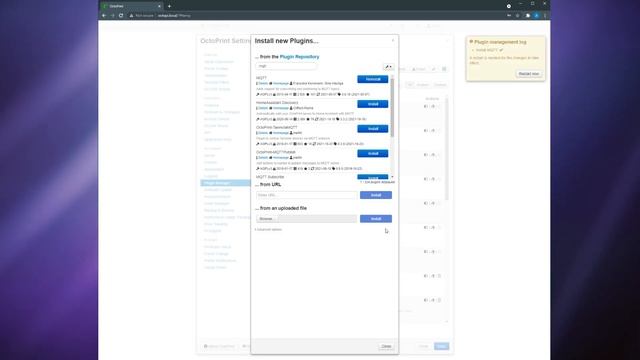Open wrench options dropdown beside repository search

click(x=388, y=67)
